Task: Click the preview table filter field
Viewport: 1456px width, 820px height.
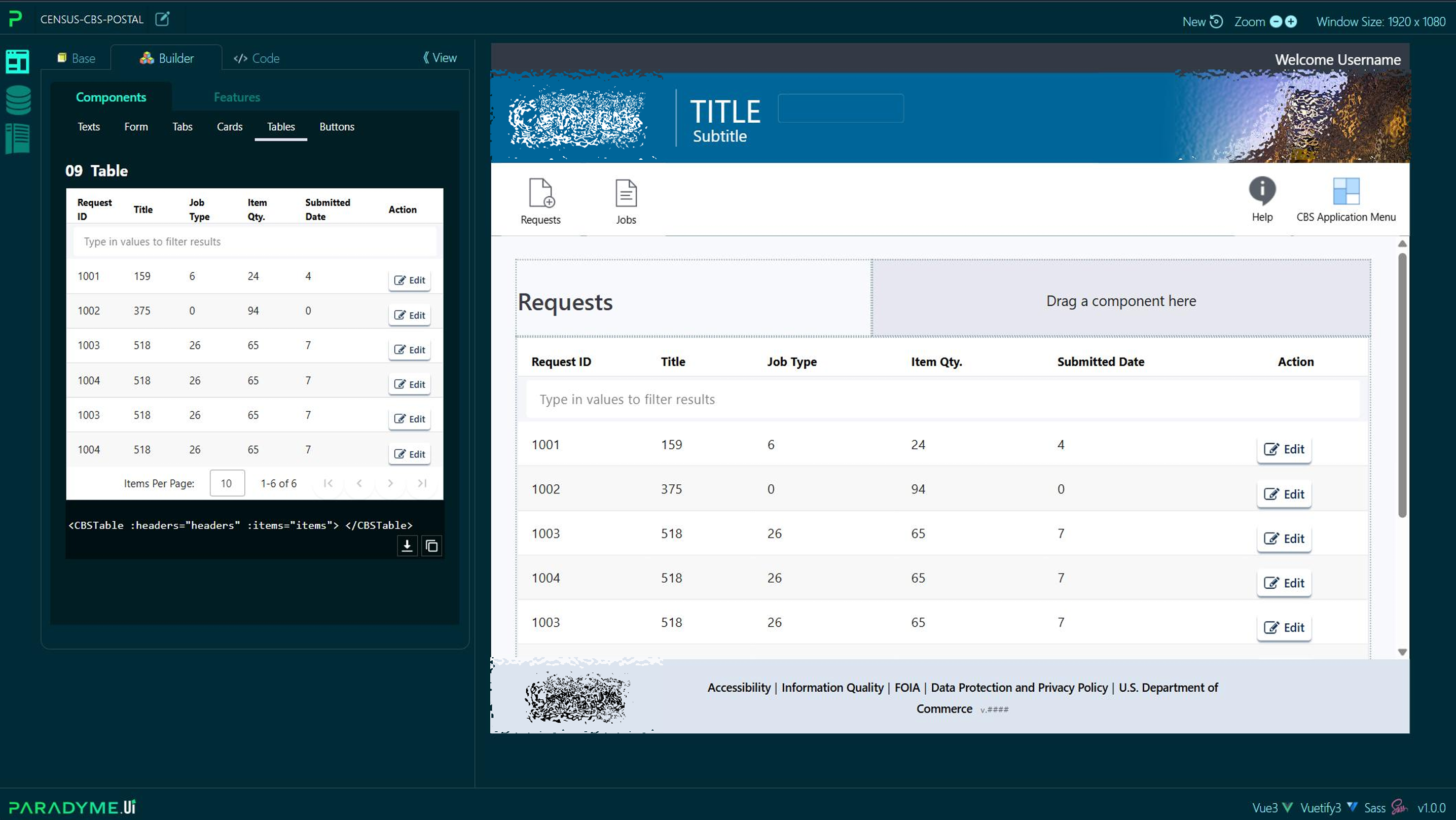Action: pos(943,399)
